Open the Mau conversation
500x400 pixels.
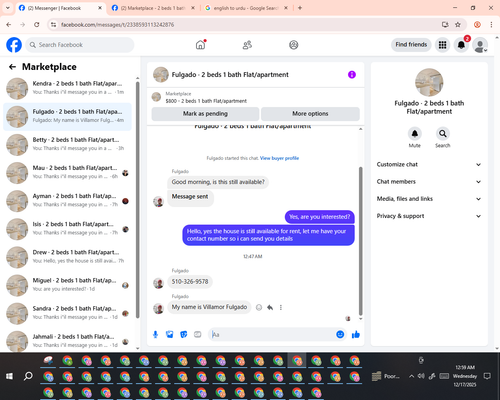[x=67, y=173]
